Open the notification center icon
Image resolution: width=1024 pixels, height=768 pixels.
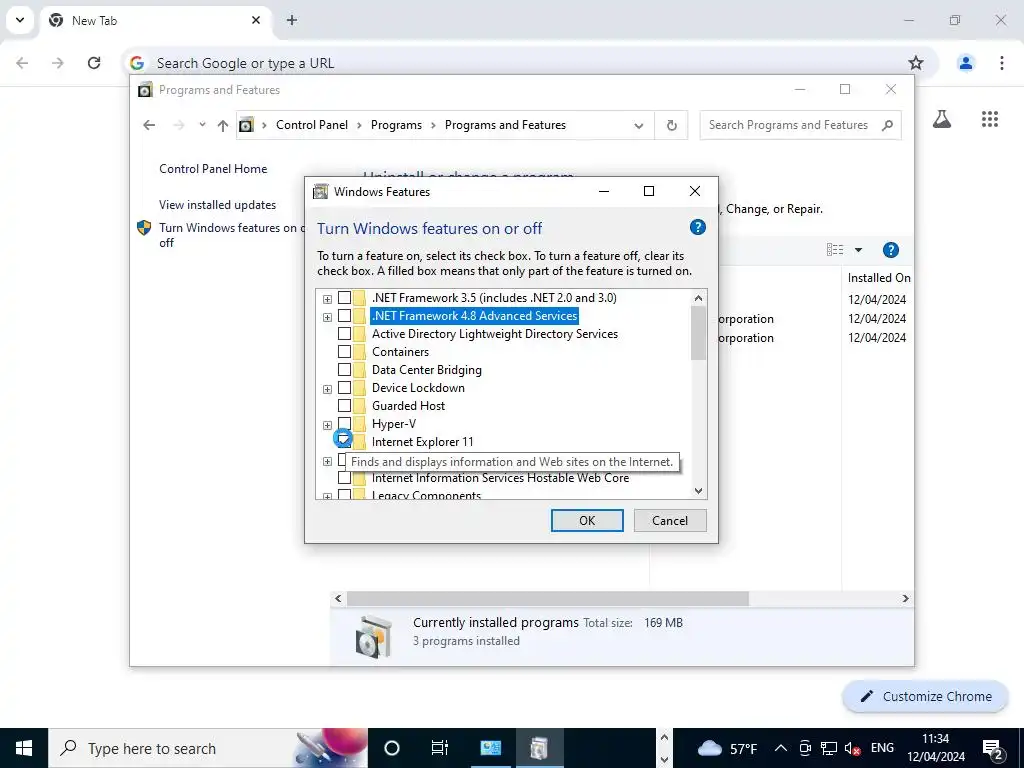click(993, 749)
